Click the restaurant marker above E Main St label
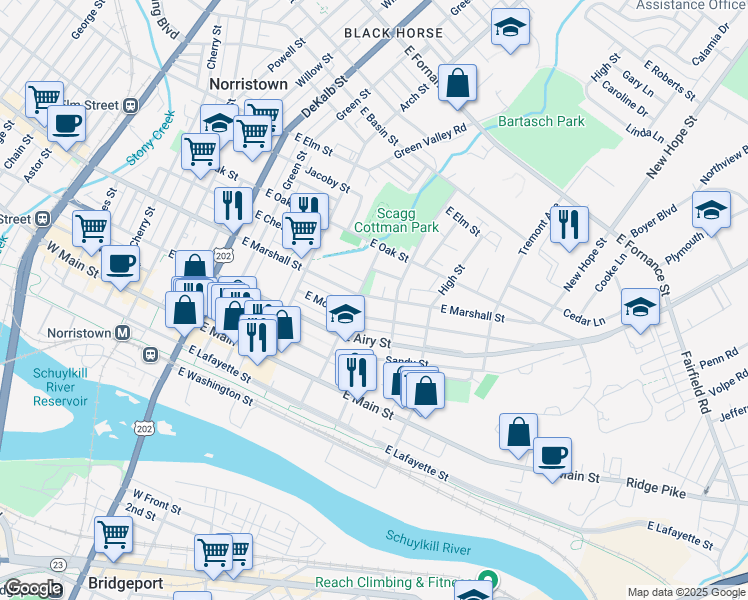Viewport: 748px width, 600px height. [356, 375]
